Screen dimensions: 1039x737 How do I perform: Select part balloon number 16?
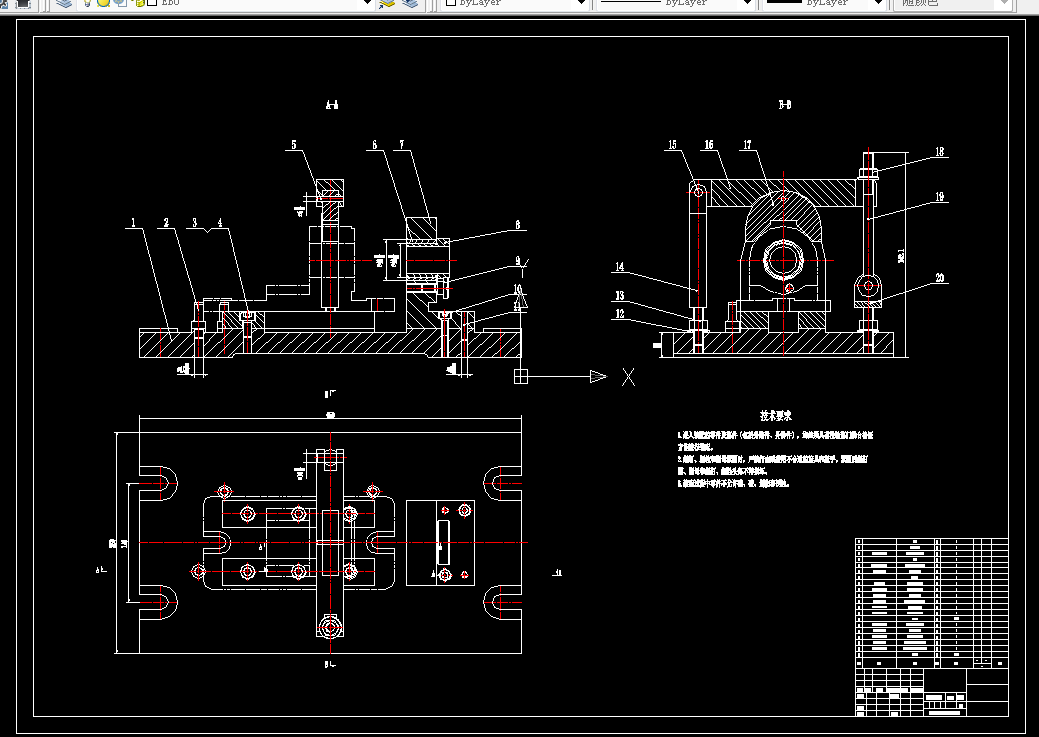709,144
